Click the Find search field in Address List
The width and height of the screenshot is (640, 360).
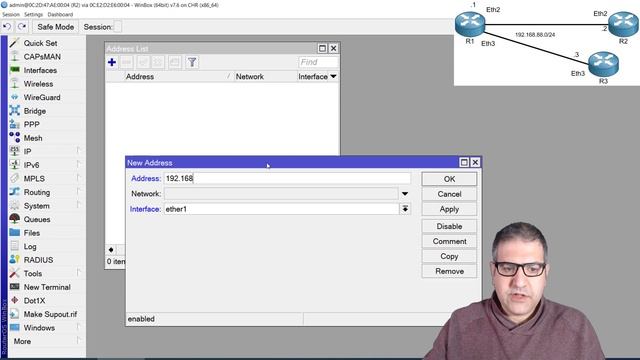[x=318, y=62]
